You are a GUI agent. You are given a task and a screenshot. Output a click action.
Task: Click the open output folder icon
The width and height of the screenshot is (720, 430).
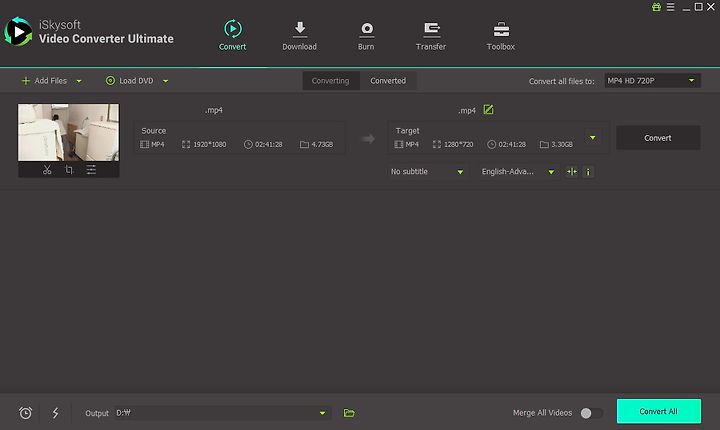[349, 413]
